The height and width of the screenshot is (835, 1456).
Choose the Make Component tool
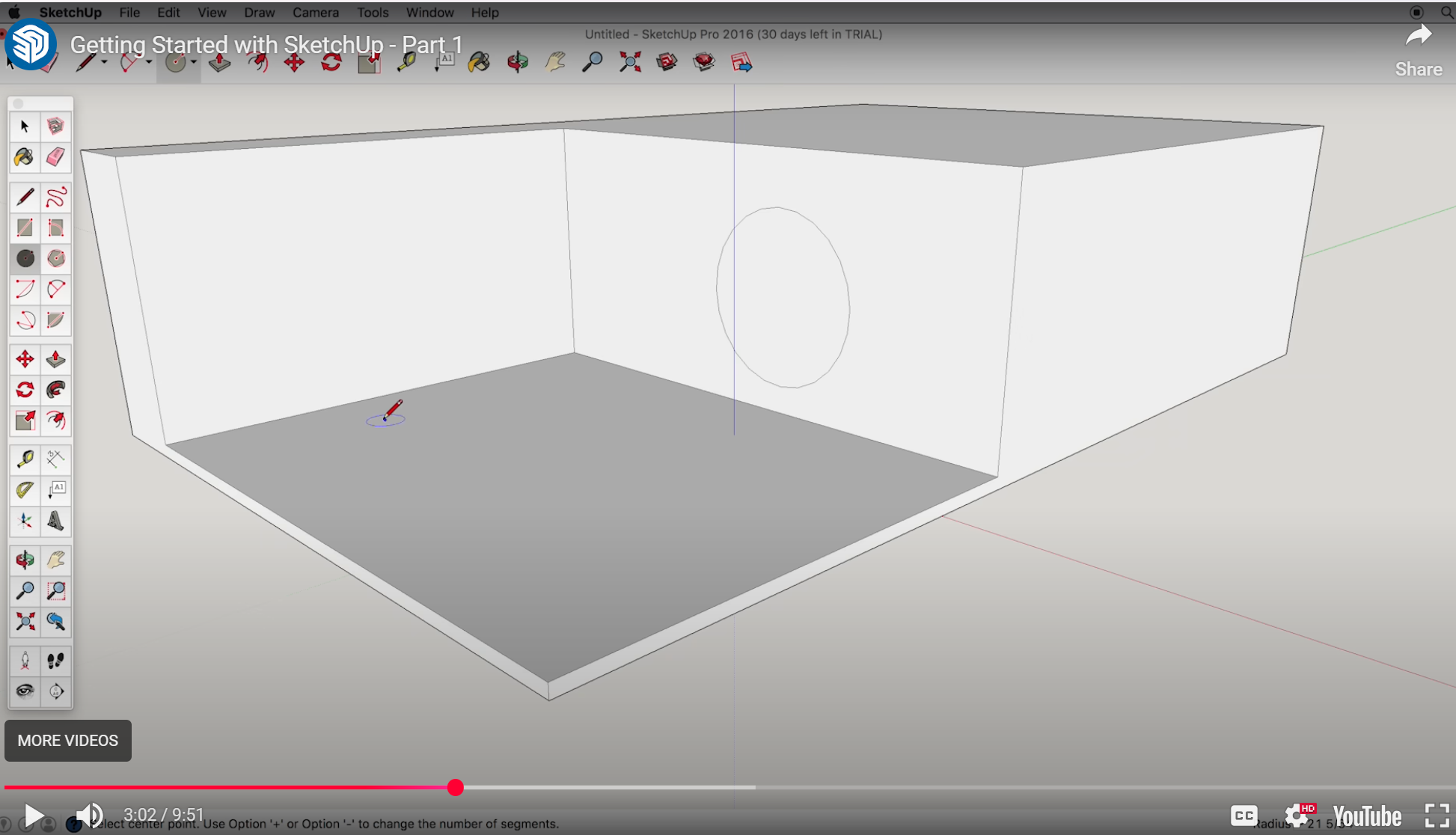55,126
